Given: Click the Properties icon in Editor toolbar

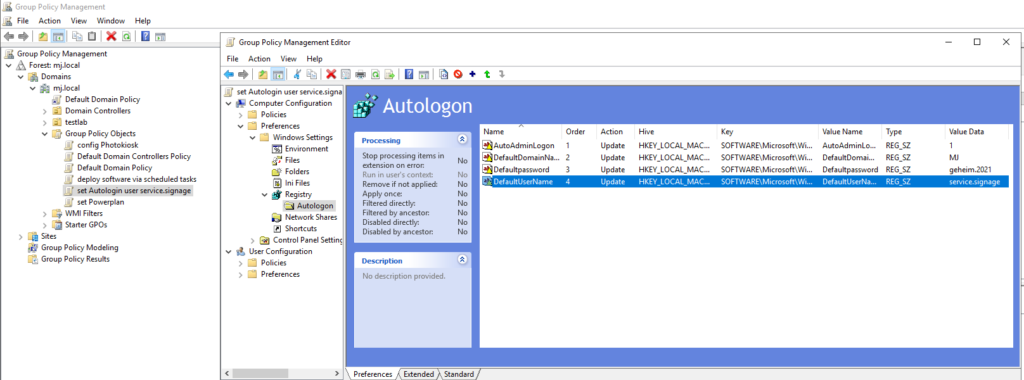Looking at the screenshot, I should (x=346, y=74).
